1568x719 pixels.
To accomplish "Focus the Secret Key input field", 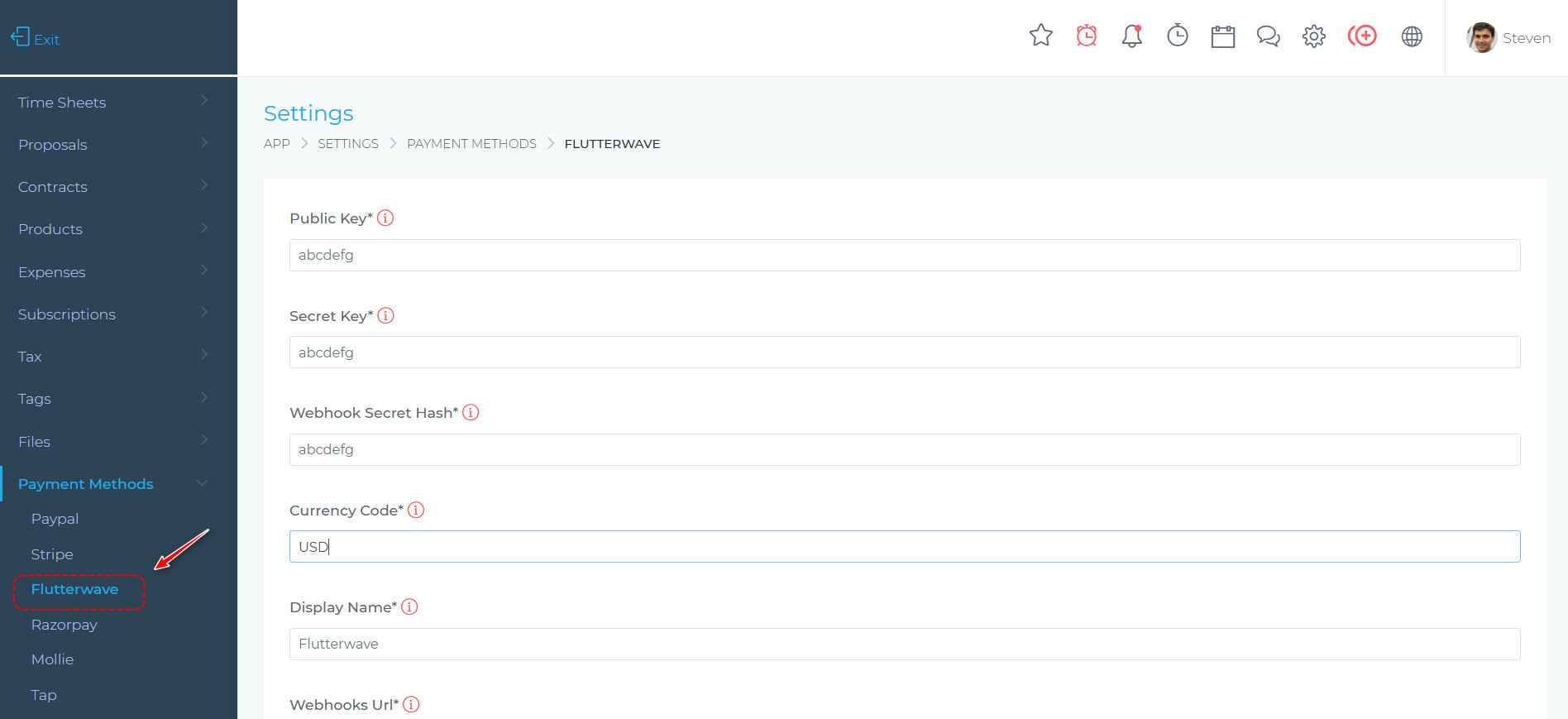I will tap(905, 352).
